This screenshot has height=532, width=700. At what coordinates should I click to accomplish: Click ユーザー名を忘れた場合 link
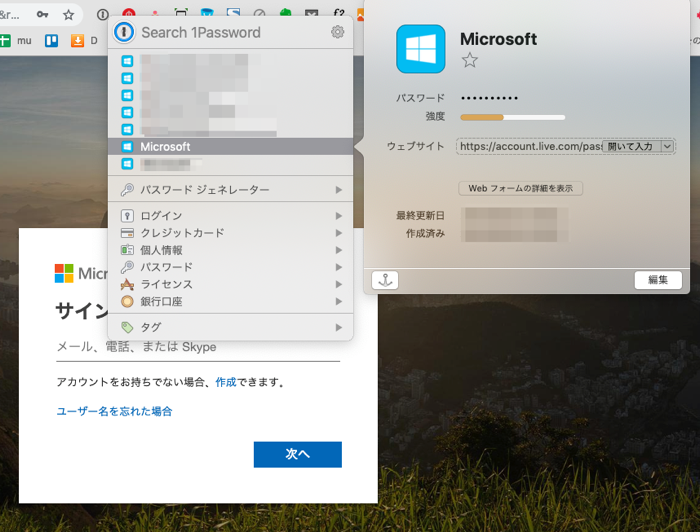[114, 411]
